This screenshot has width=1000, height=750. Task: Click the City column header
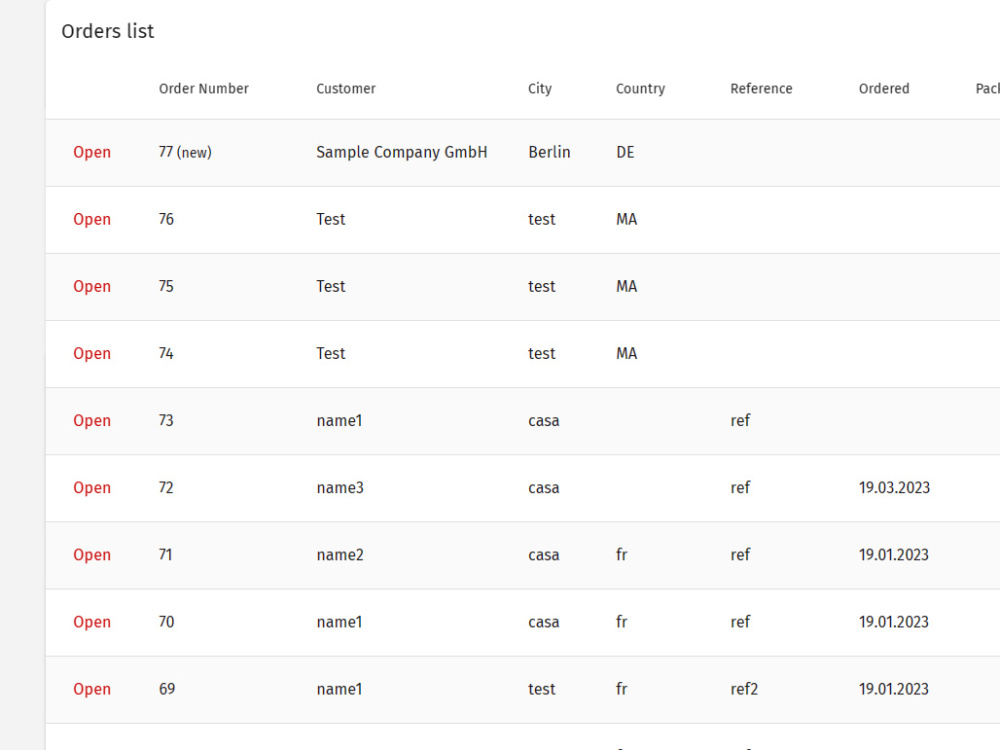(x=540, y=89)
